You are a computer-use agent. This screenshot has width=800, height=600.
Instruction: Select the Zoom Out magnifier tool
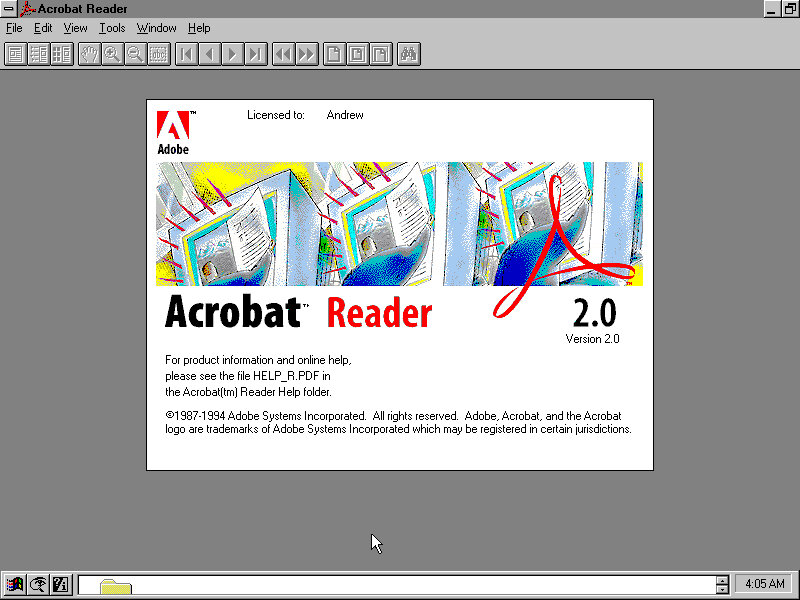[135, 54]
